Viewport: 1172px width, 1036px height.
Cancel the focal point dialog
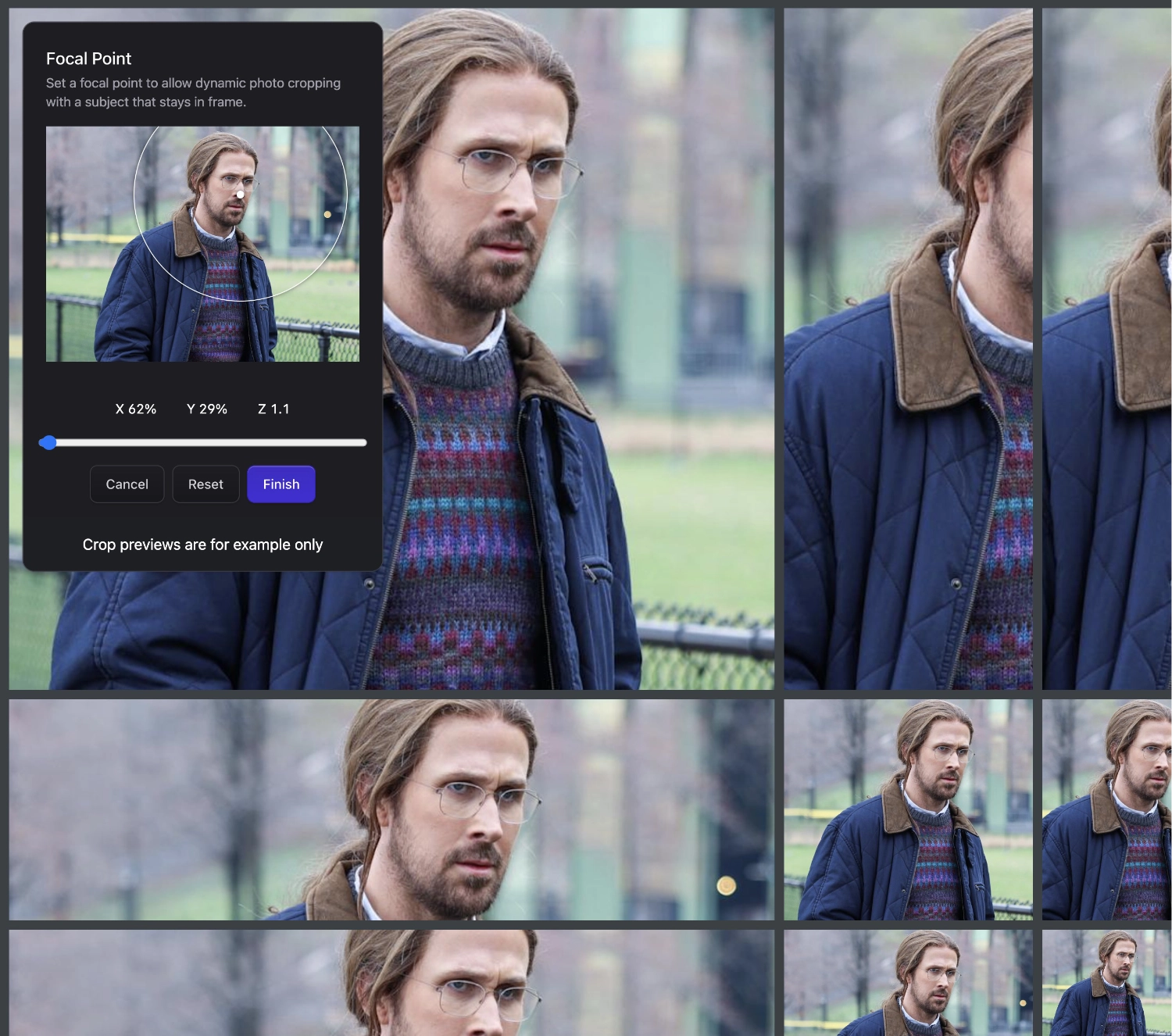(x=127, y=484)
